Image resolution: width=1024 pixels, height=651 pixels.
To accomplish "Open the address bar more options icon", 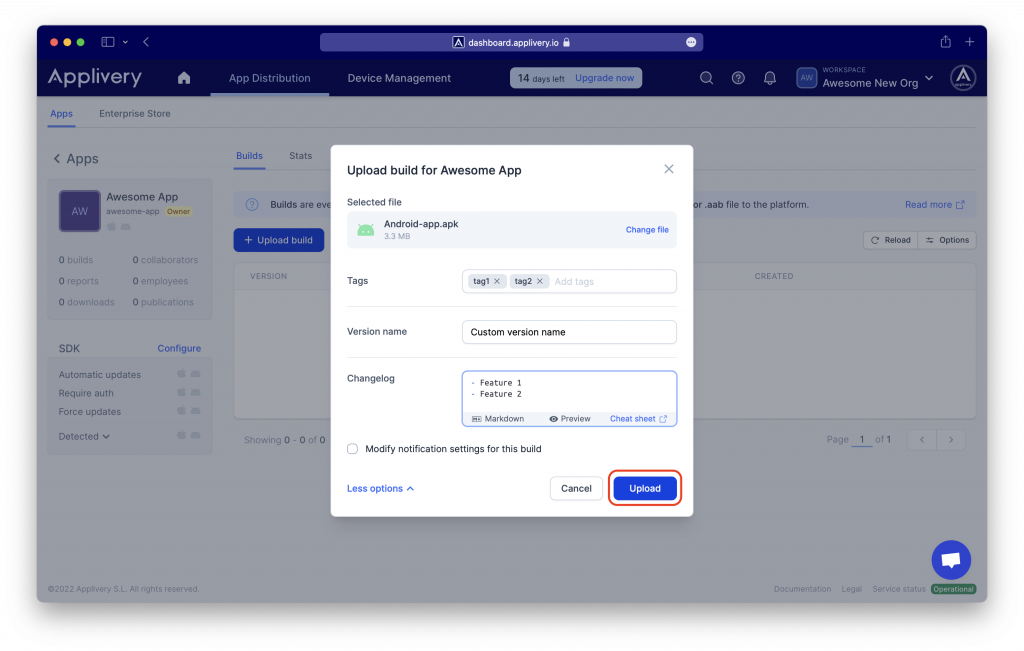I will coord(691,42).
